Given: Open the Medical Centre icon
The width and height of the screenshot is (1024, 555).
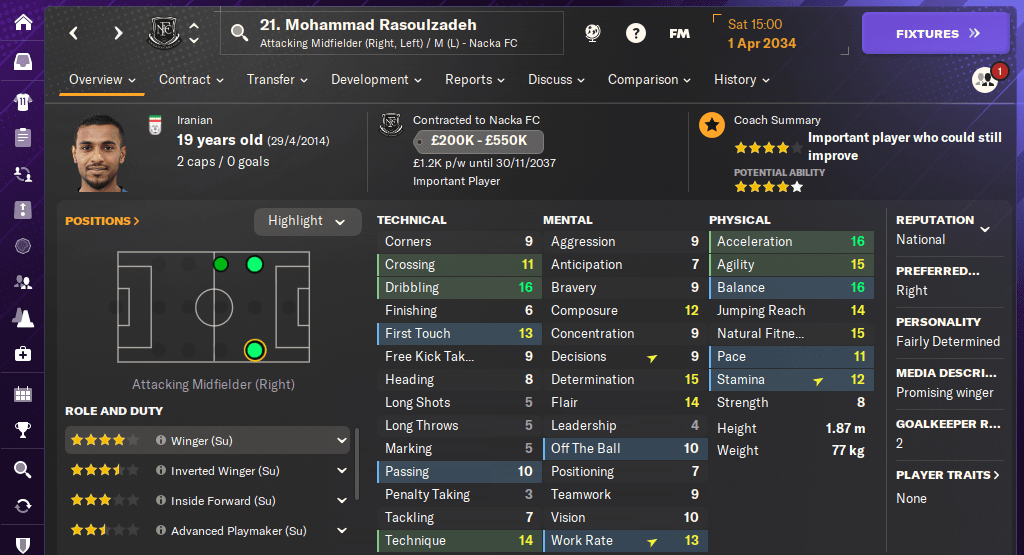Looking at the screenshot, I should tap(22, 354).
